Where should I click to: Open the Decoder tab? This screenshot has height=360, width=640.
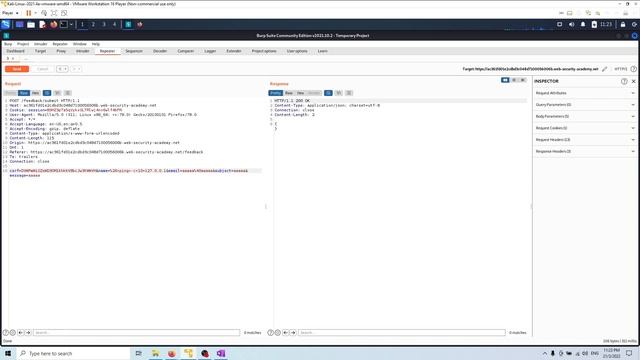click(x=160, y=51)
